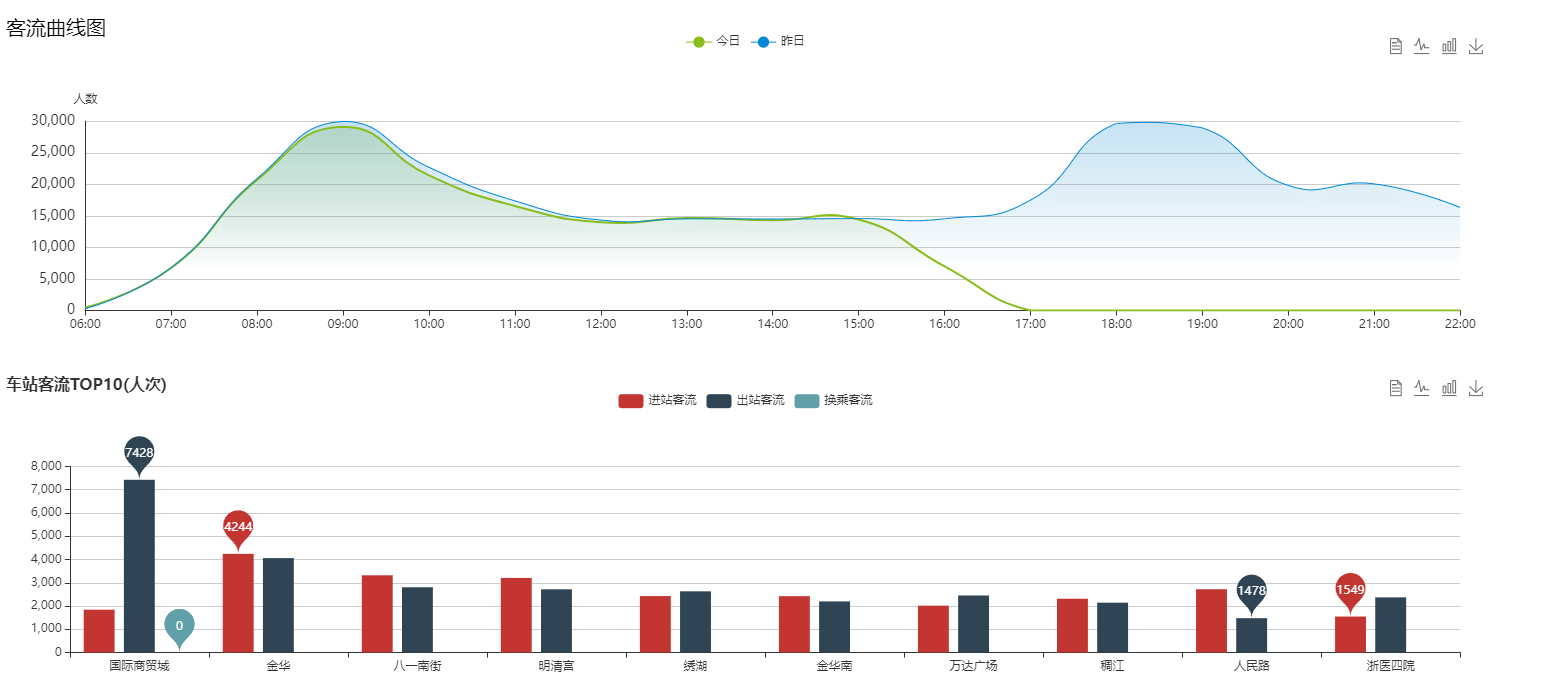Hide the 出站客流 legend series
1554x680 pixels.
point(746,400)
